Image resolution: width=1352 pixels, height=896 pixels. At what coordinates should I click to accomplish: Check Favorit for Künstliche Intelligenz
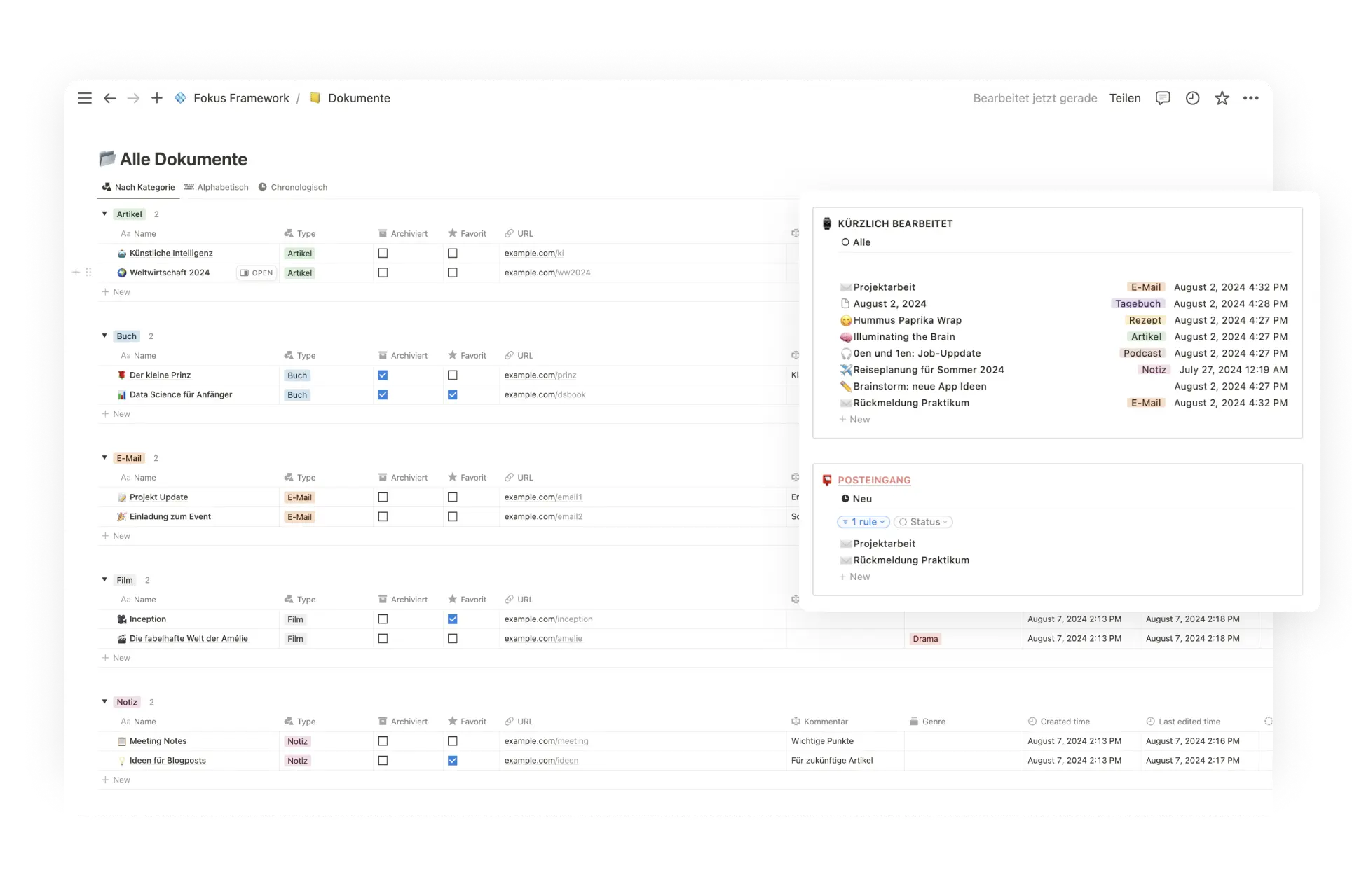(x=453, y=254)
